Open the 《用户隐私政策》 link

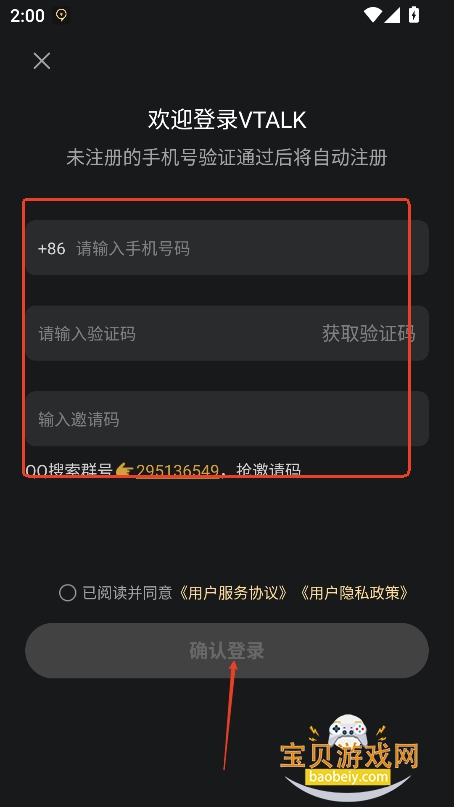[x=354, y=593]
